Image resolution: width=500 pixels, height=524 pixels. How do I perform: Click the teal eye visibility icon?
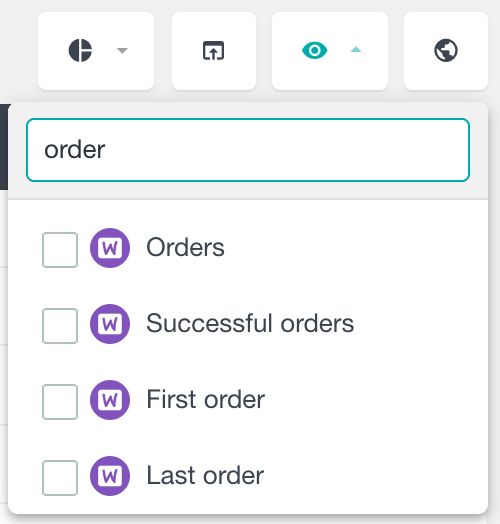click(315, 50)
